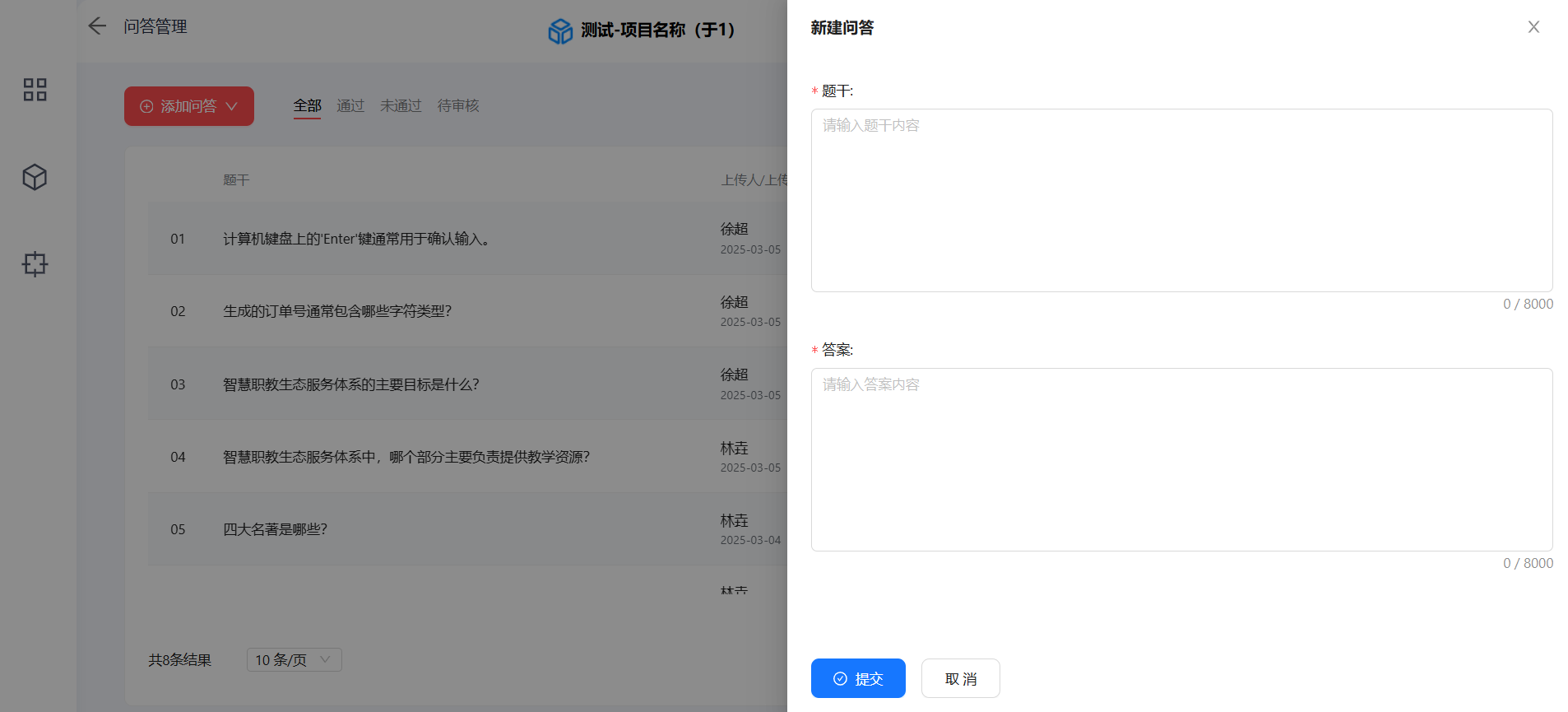1568x712 pixels.
Task: Open the four-squares dashboard sidebar icon
Action: tap(35, 90)
